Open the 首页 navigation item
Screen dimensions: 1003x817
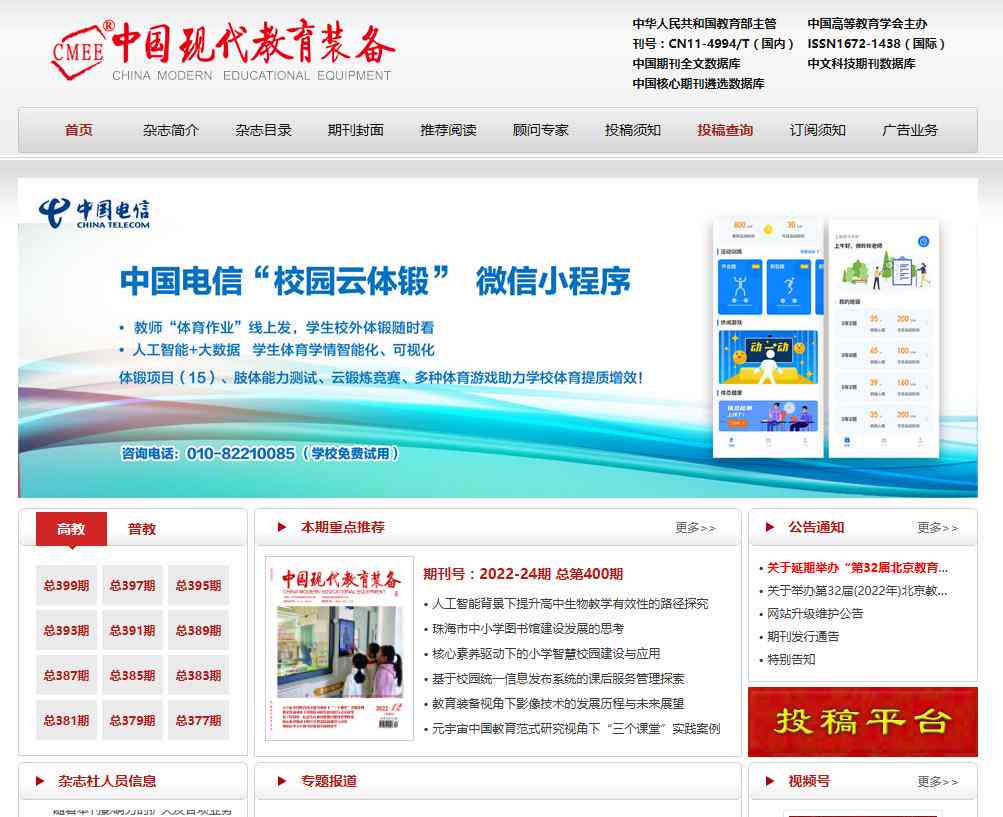(79, 130)
